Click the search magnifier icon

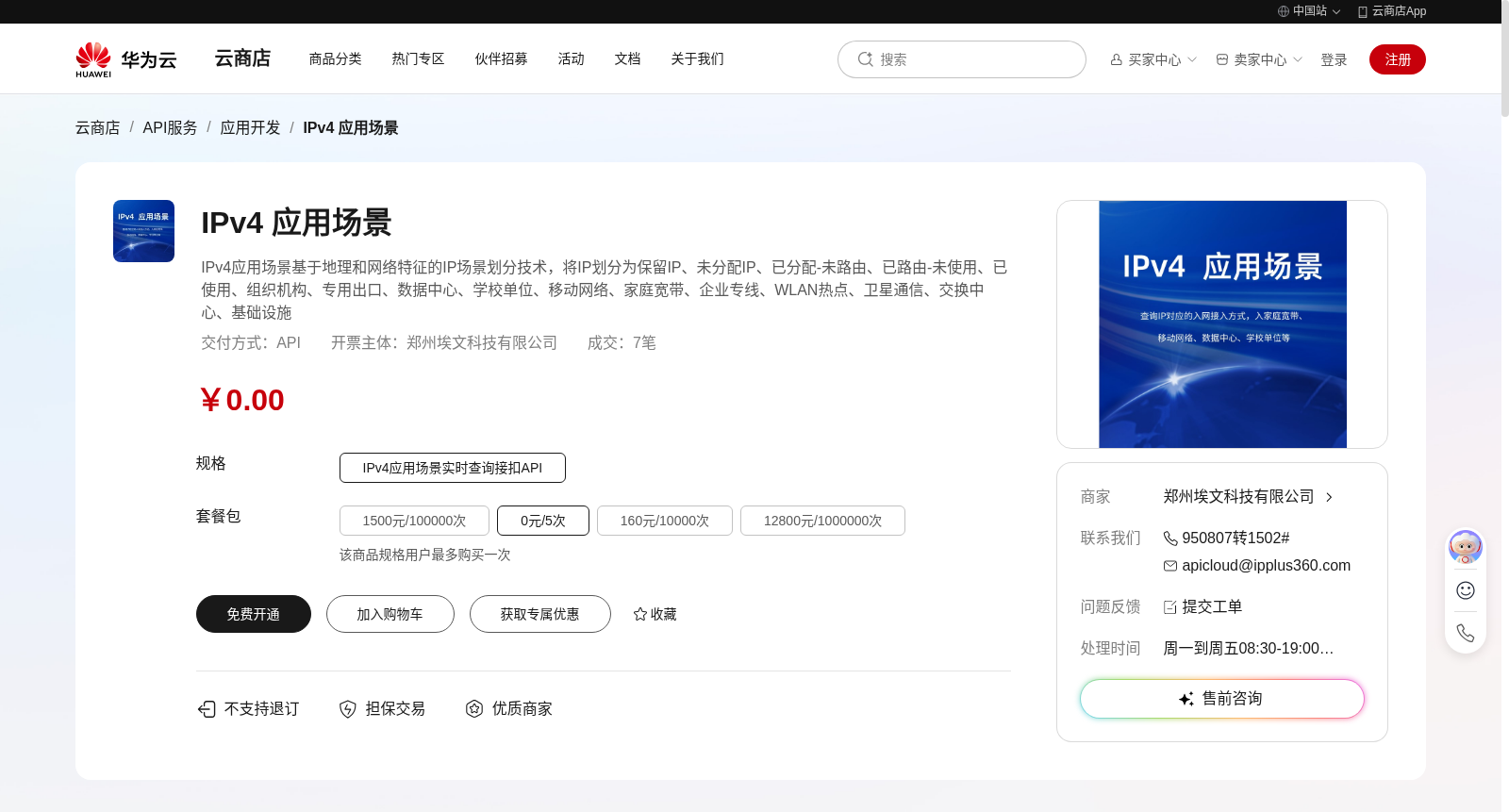[865, 59]
